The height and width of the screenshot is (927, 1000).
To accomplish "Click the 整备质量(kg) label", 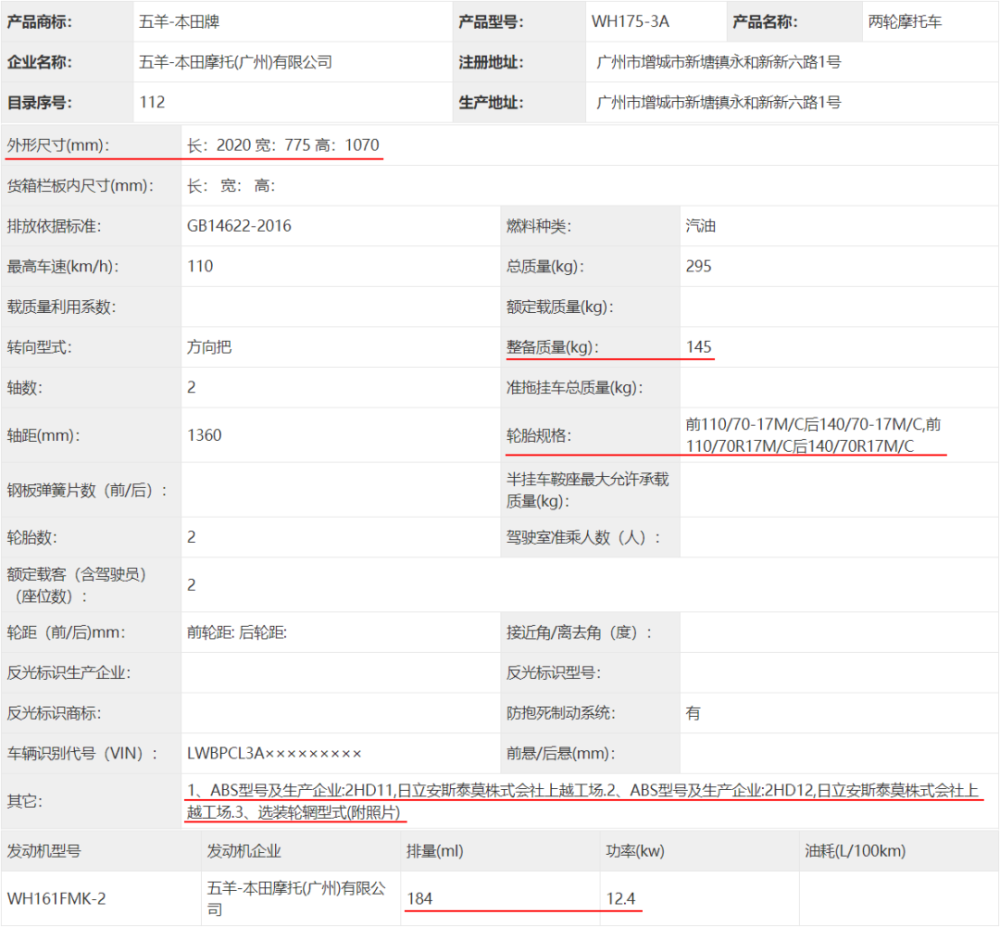I will tap(553, 347).
